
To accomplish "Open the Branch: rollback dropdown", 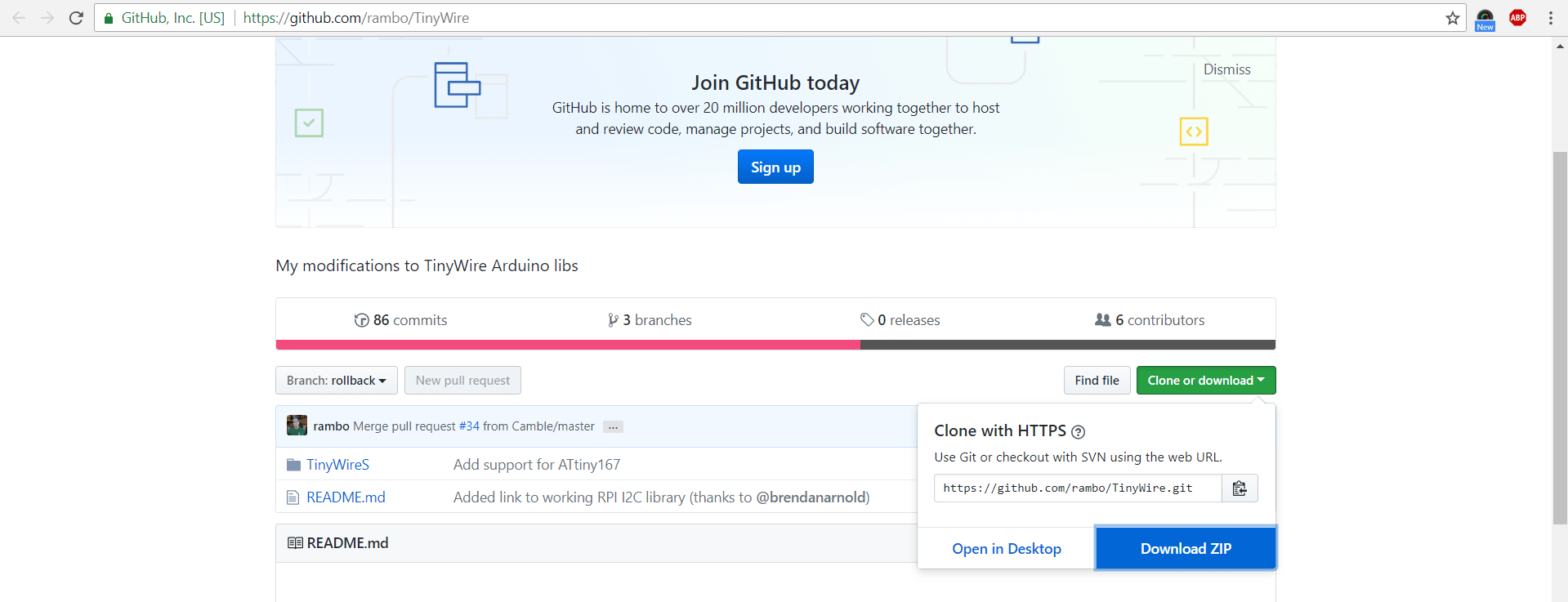I will coord(337,381).
